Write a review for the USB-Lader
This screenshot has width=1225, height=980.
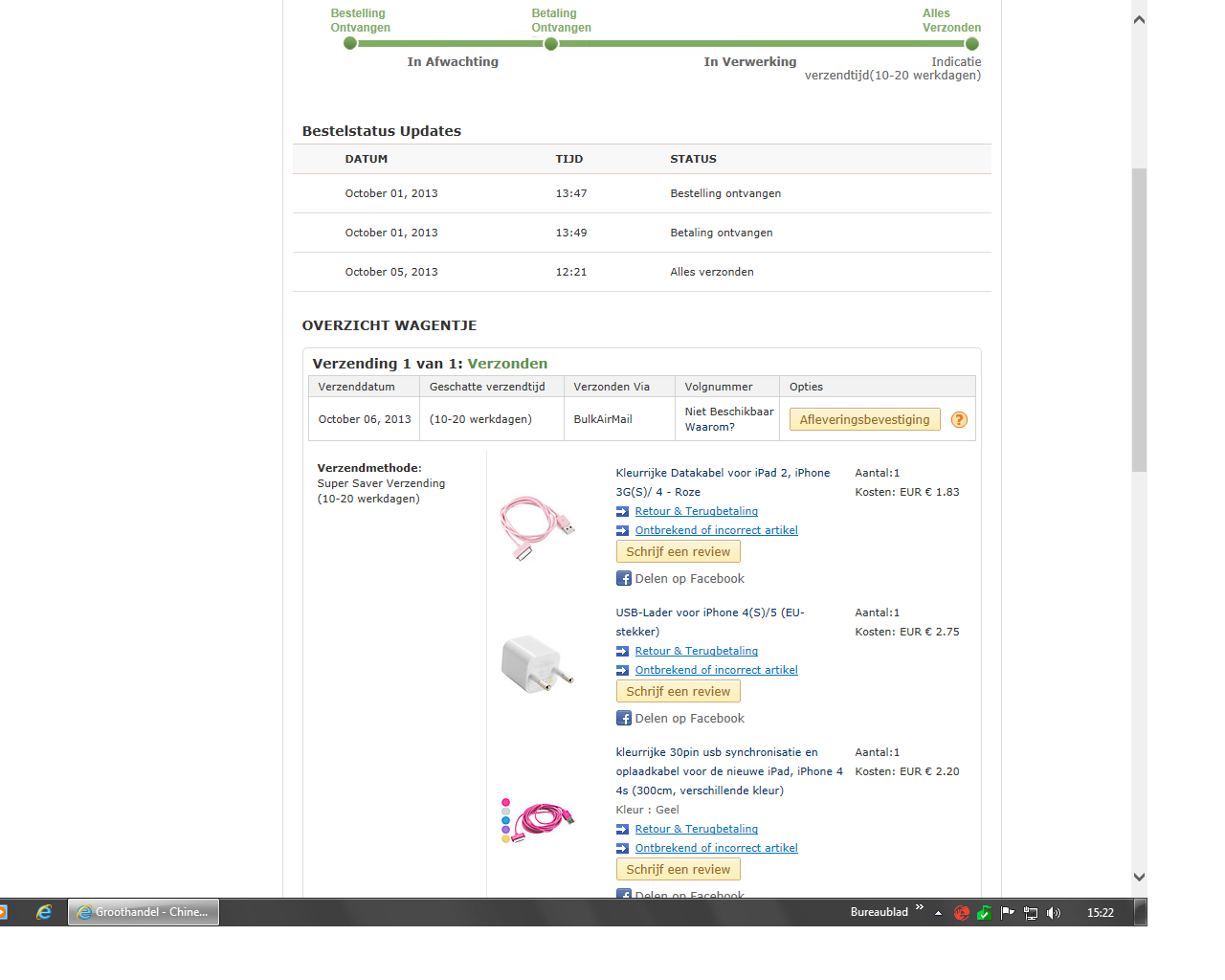click(x=678, y=691)
